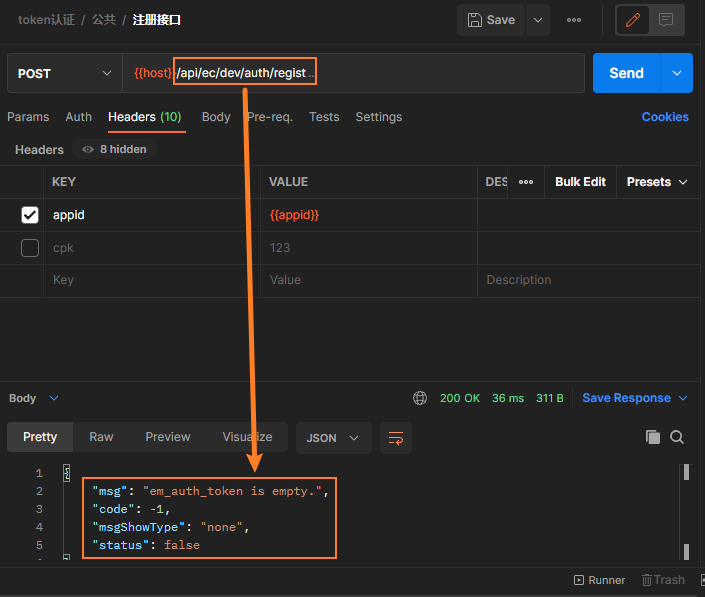
Task: Open the Cookies link
Action: 665,117
